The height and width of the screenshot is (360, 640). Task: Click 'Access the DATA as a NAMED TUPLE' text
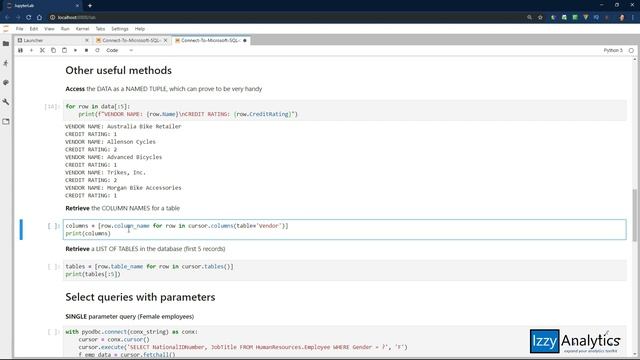[x=164, y=89]
